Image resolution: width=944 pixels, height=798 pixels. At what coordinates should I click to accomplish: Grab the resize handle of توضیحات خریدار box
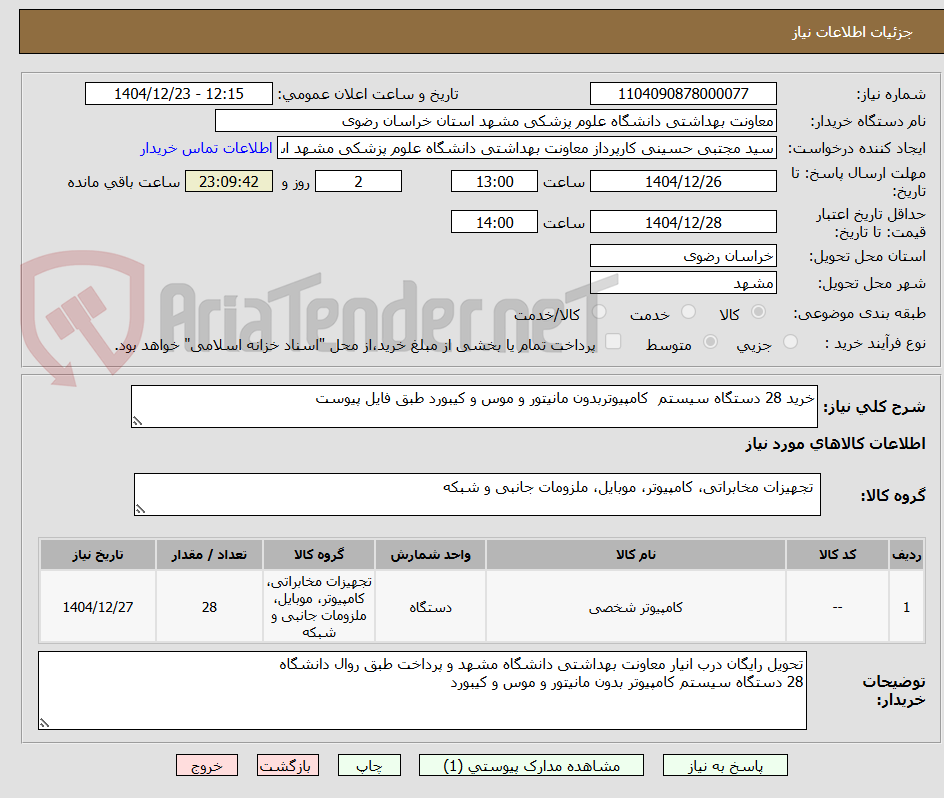45,723
